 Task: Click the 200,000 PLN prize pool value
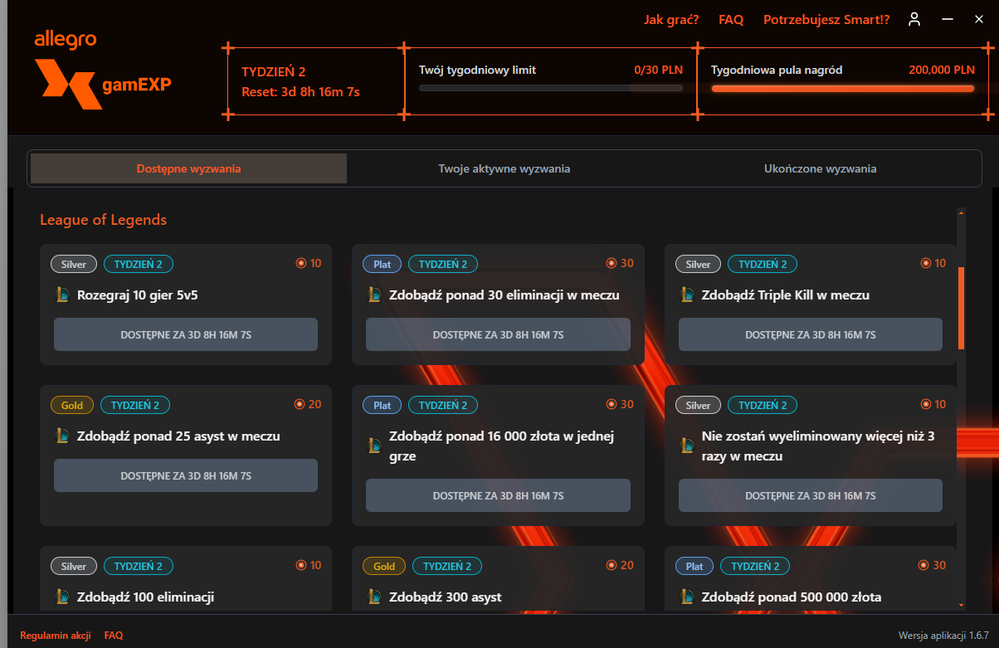pyautogui.click(x=942, y=70)
